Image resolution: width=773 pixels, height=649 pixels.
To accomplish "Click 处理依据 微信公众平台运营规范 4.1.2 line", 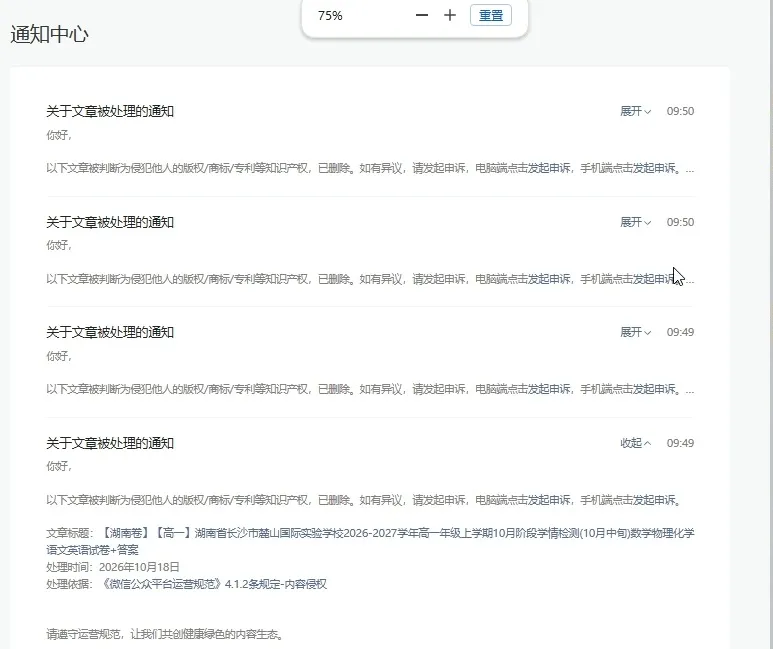I will click(x=186, y=584).
